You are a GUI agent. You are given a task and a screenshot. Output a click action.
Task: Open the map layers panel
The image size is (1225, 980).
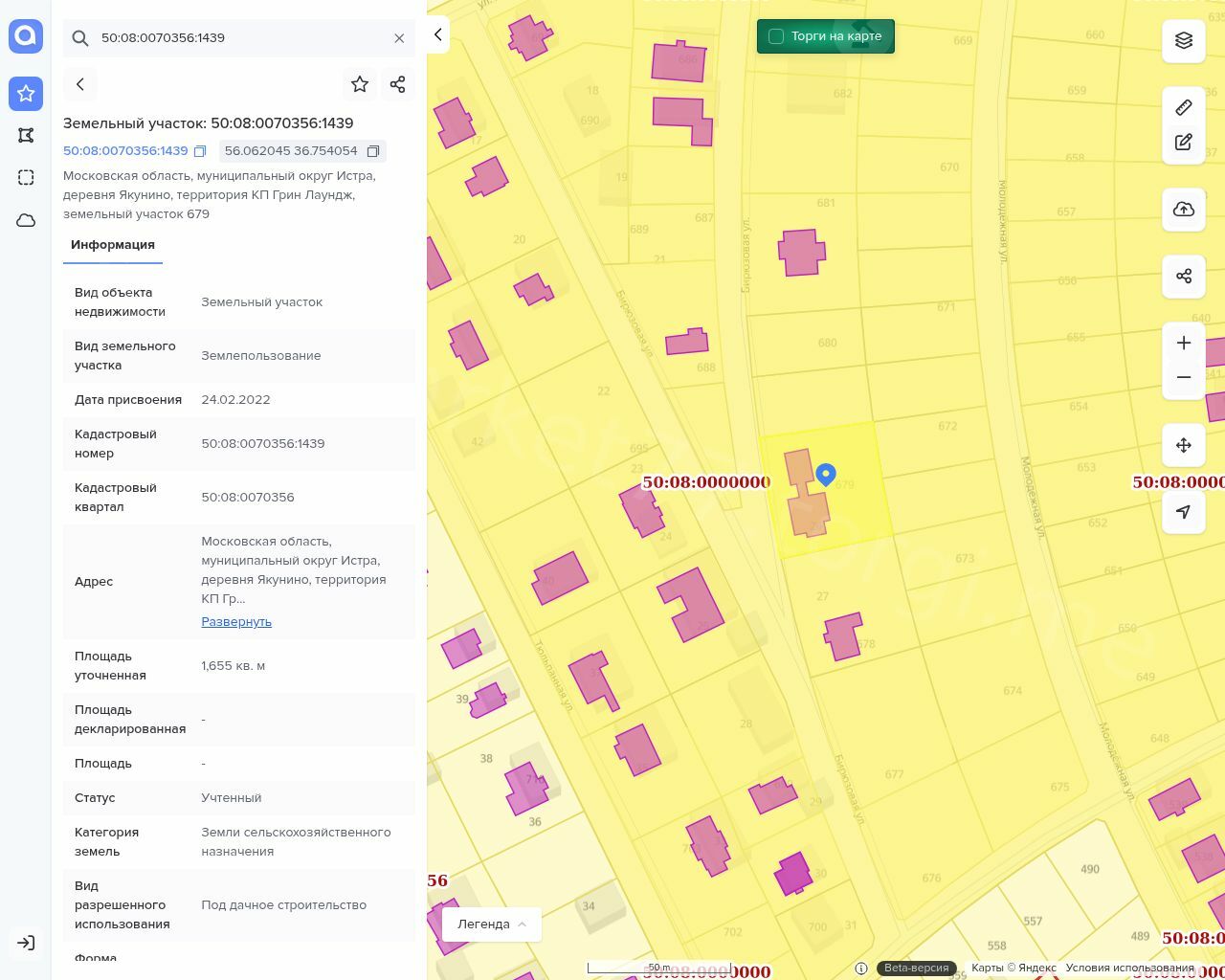pos(1184,40)
